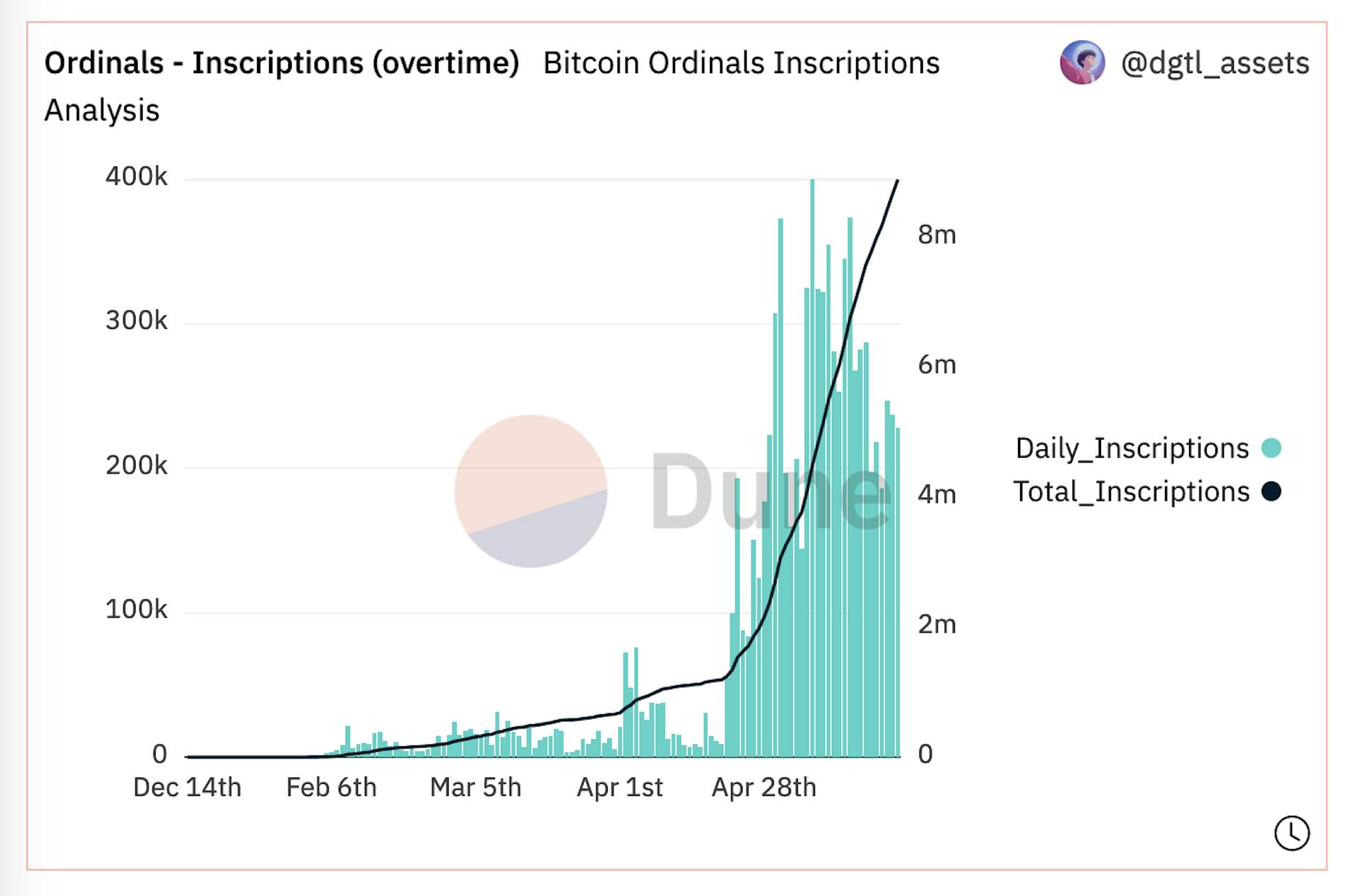Open the @dgtl_assets profile avatar
This screenshot has width=1363, height=896.
click(1082, 62)
